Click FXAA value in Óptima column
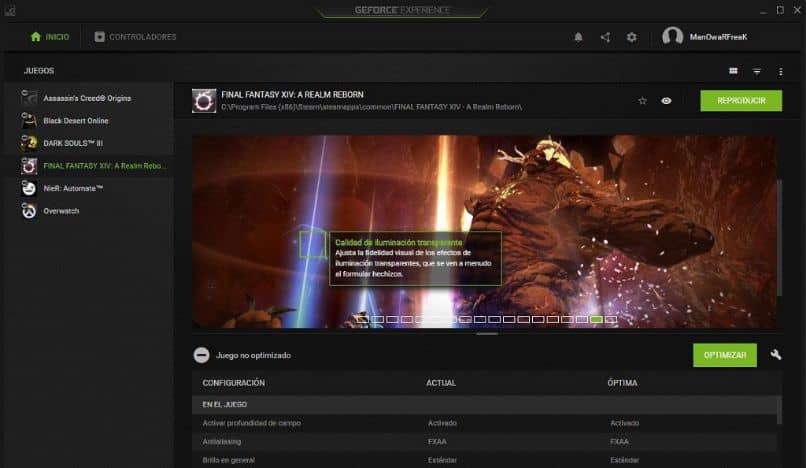This screenshot has height=468, width=806. click(619, 442)
